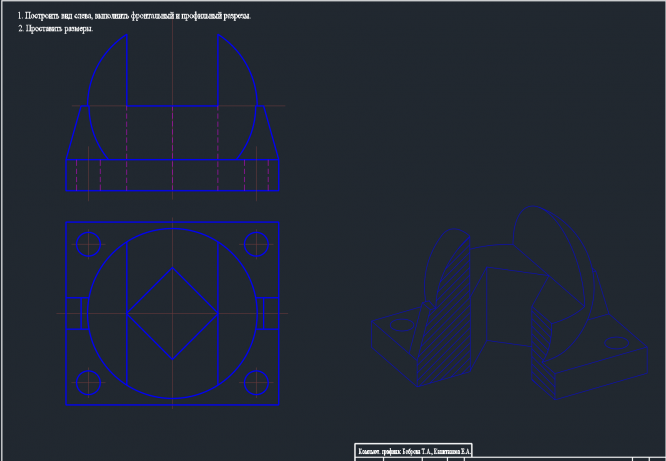Select instruction text line 2 "Проставить размеры"
666x461 pixels.
point(55,28)
